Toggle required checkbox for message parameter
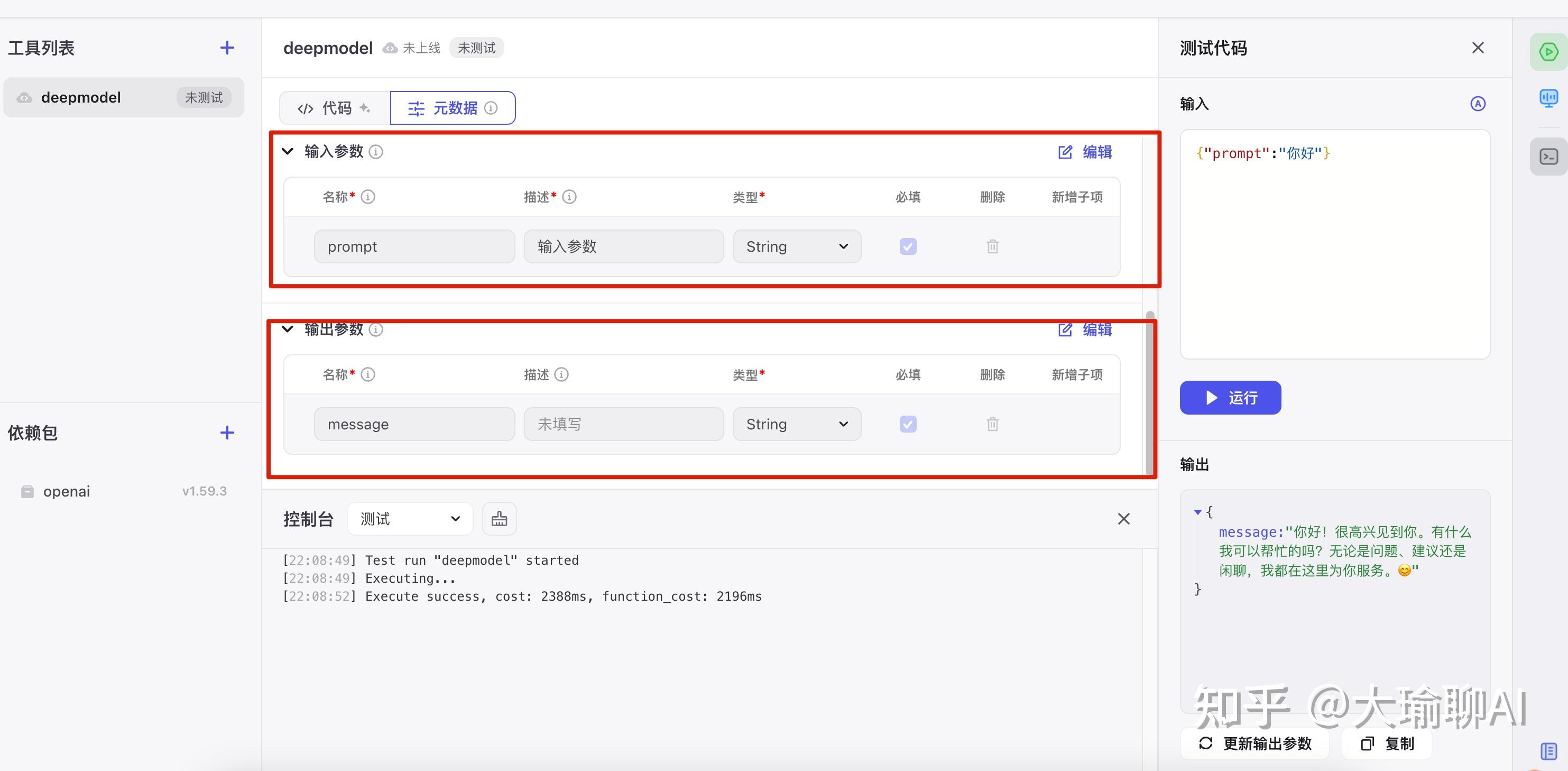The width and height of the screenshot is (1568, 771). 908,424
